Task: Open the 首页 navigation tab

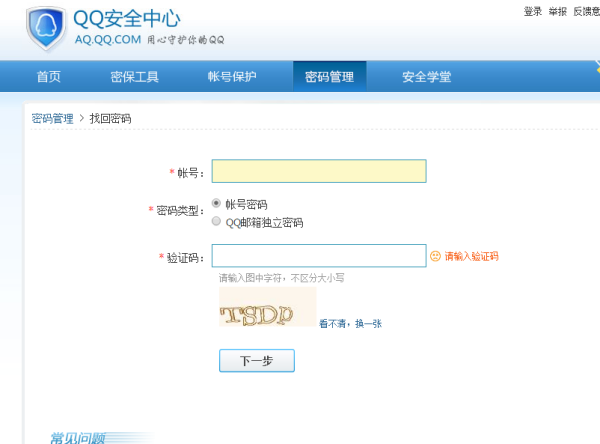Action: click(49, 77)
